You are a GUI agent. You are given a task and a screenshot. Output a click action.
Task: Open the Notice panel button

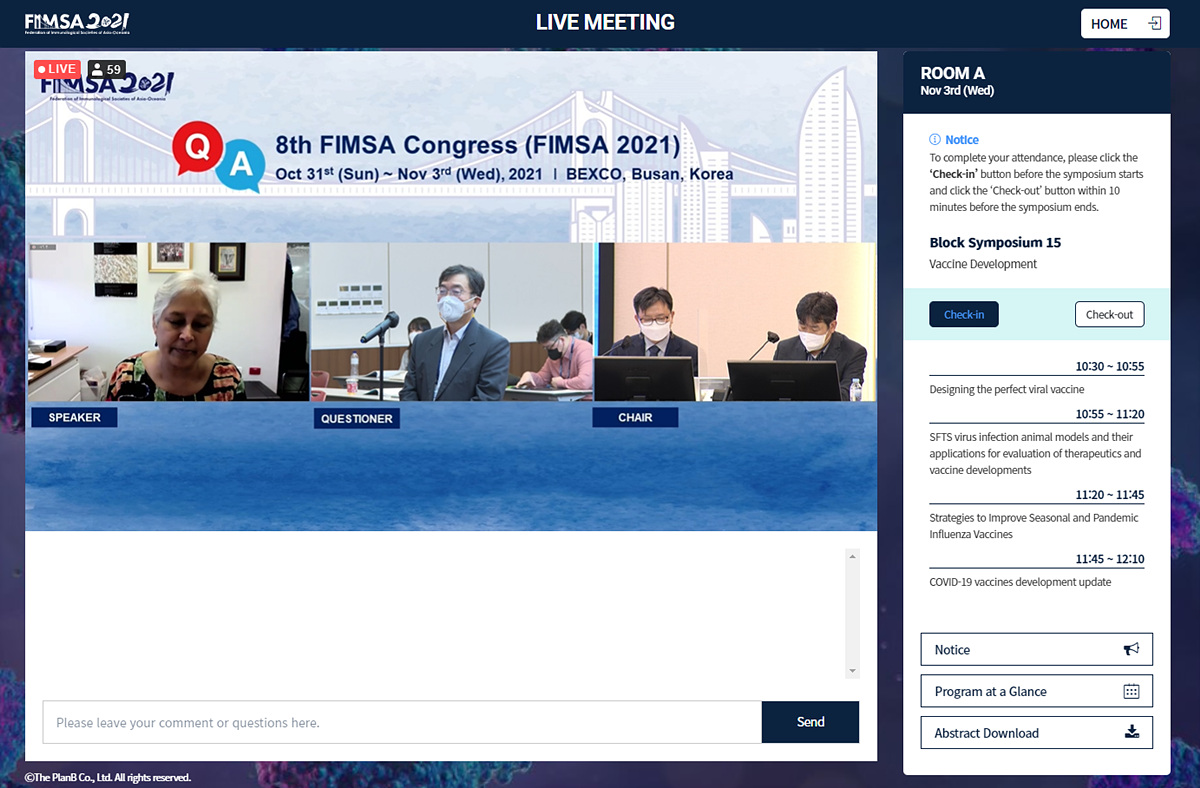click(x=1036, y=649)
